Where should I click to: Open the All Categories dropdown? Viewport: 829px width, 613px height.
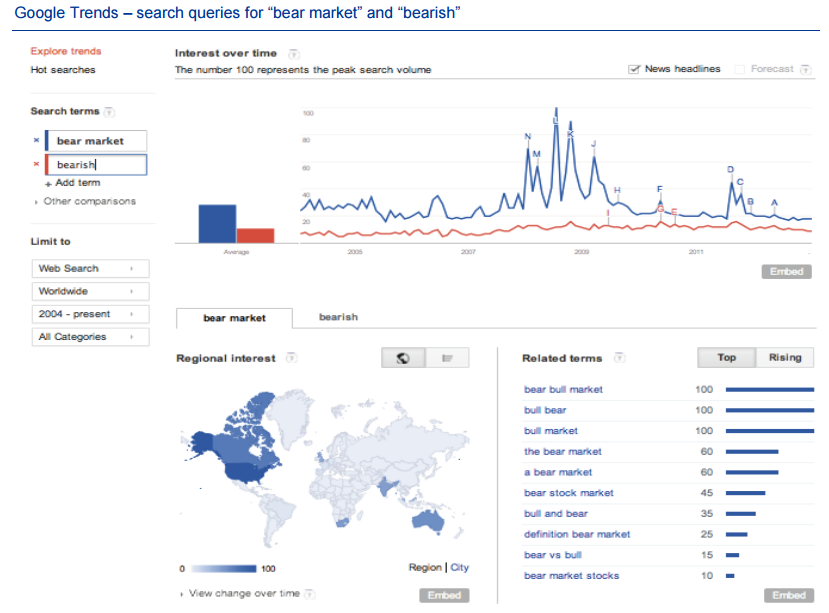tap(90, 336)
